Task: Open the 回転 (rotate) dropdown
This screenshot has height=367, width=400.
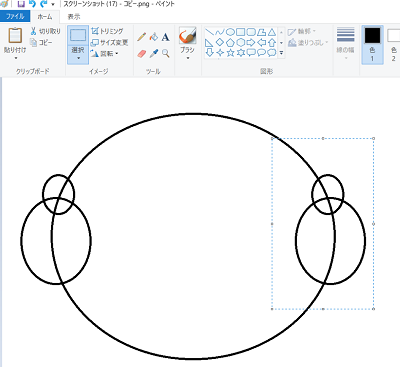Action: [x=105, y=53]
